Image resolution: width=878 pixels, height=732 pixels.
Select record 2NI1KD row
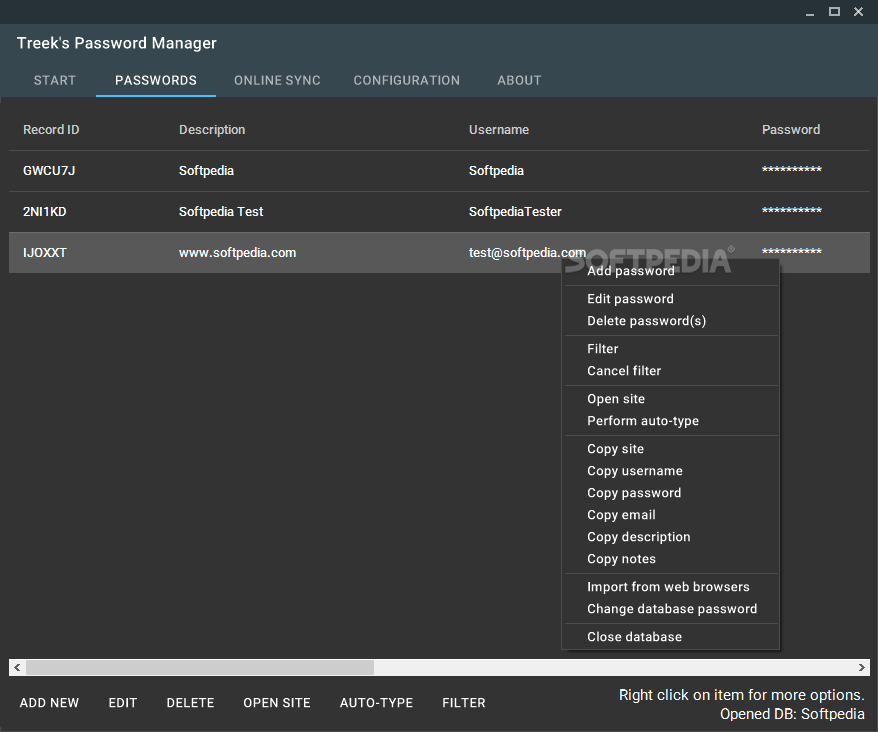click(x=439, y=212)
